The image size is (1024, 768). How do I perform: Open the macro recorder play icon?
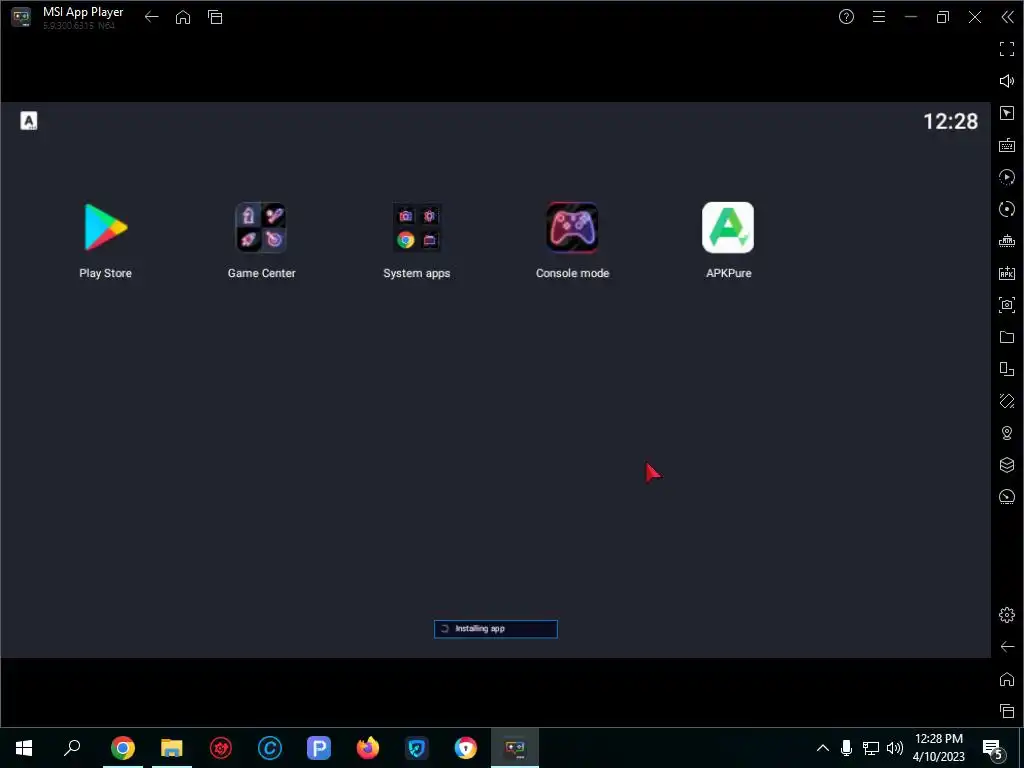pyautogui.click(x=1007, y=177)
